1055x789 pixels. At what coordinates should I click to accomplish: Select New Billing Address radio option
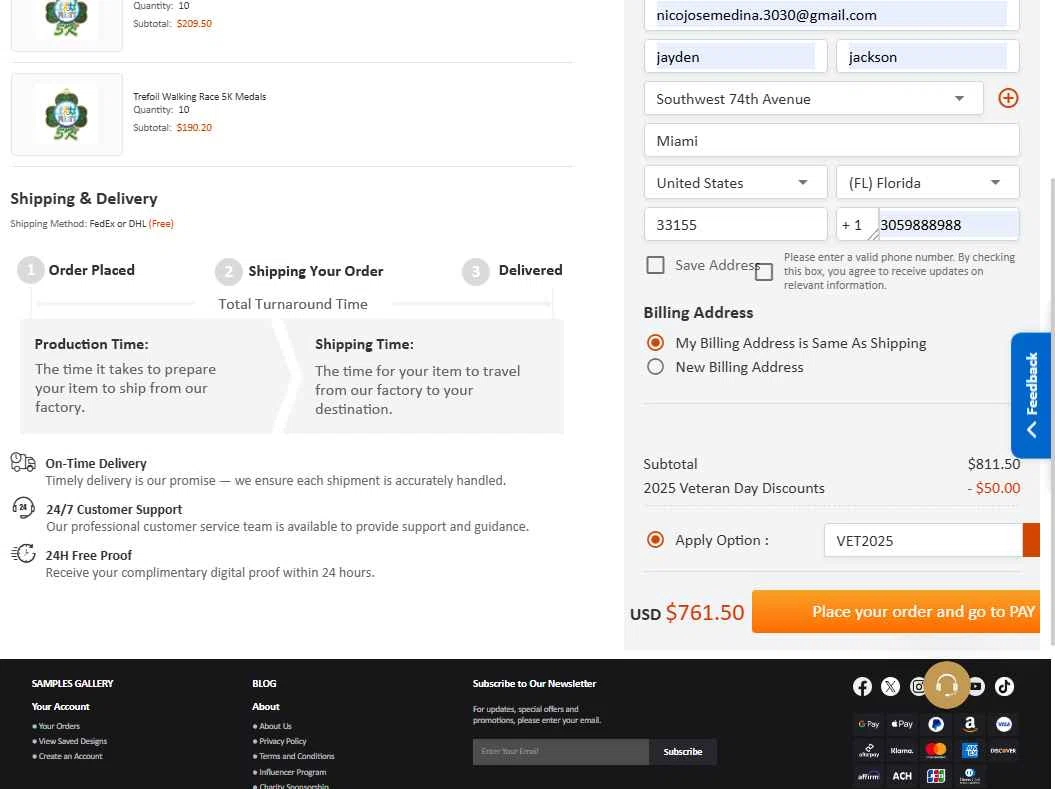655,367
